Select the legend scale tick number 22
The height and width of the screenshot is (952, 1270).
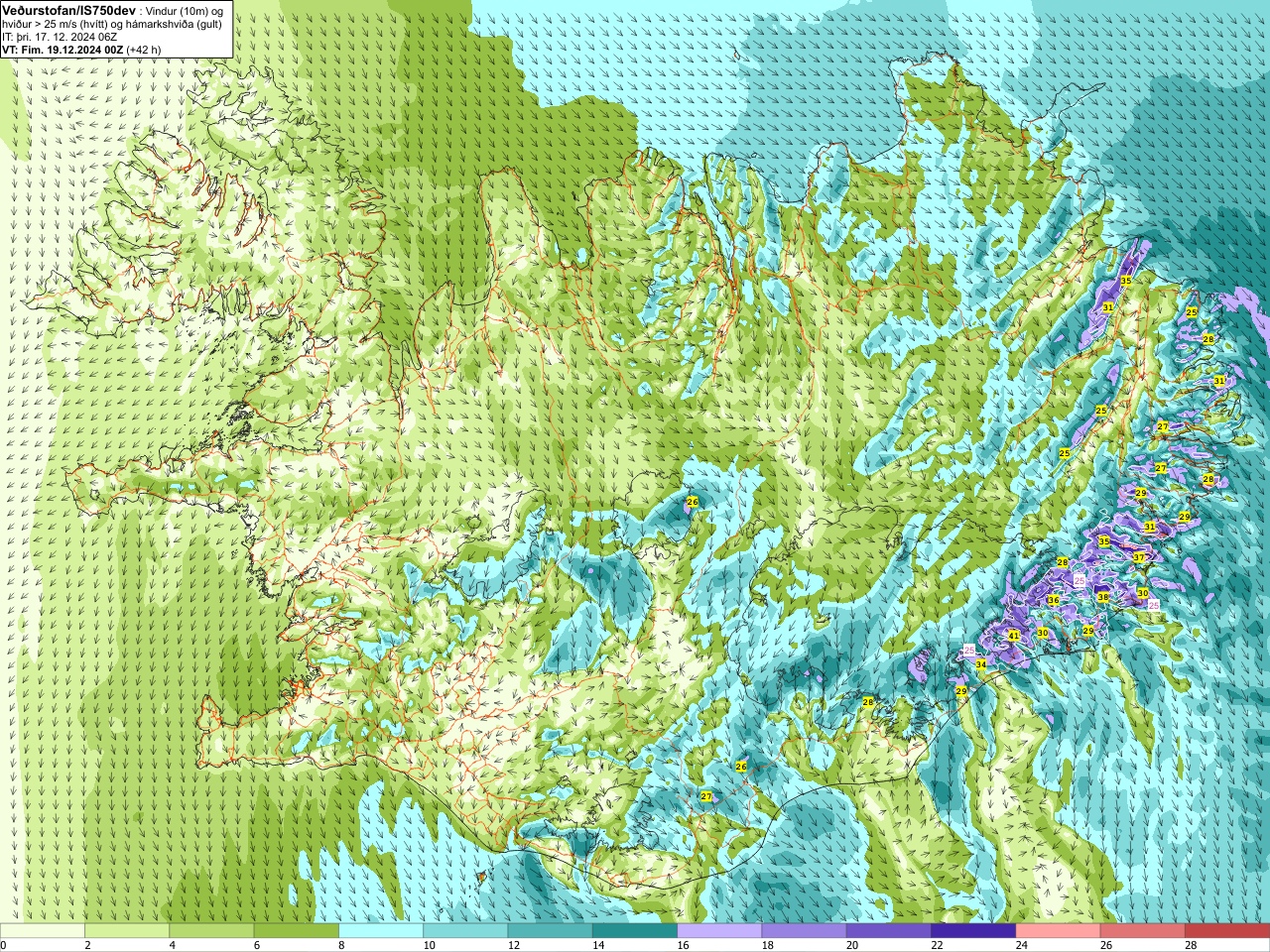[939, 945]
